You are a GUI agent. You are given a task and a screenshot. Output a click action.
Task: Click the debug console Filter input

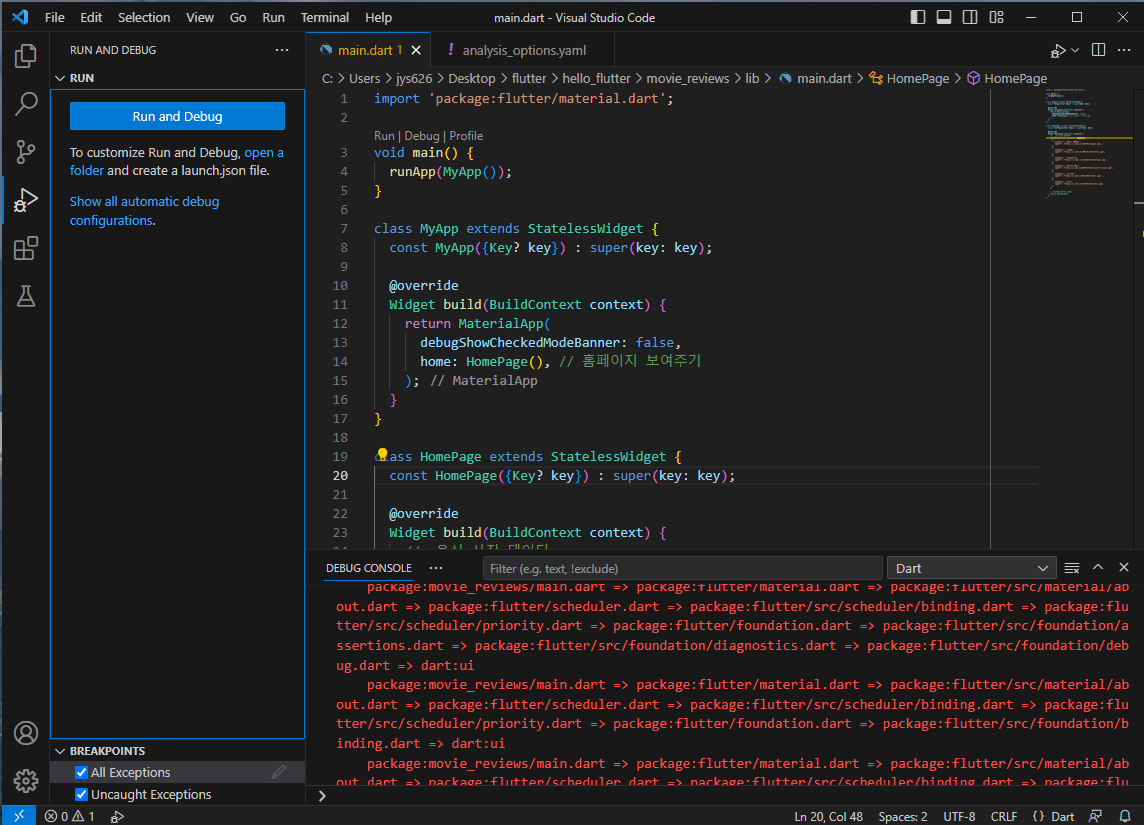click(x=682, y=568)
